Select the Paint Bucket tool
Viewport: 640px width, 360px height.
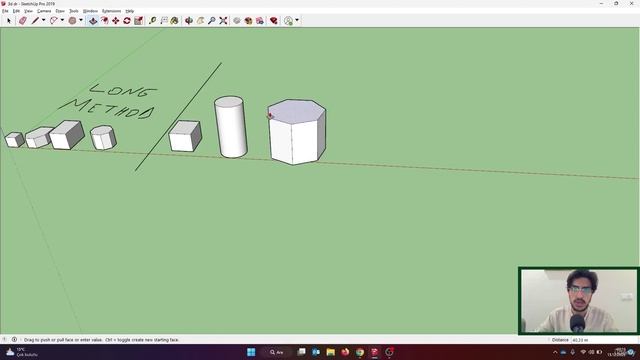(x=175, y=20)
